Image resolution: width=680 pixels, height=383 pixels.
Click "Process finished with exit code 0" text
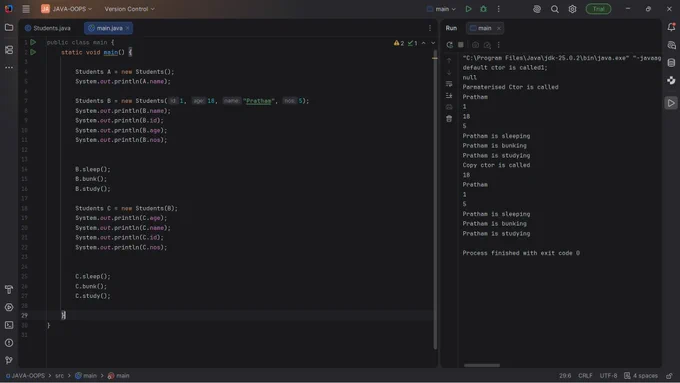click(x=521, y=253)
